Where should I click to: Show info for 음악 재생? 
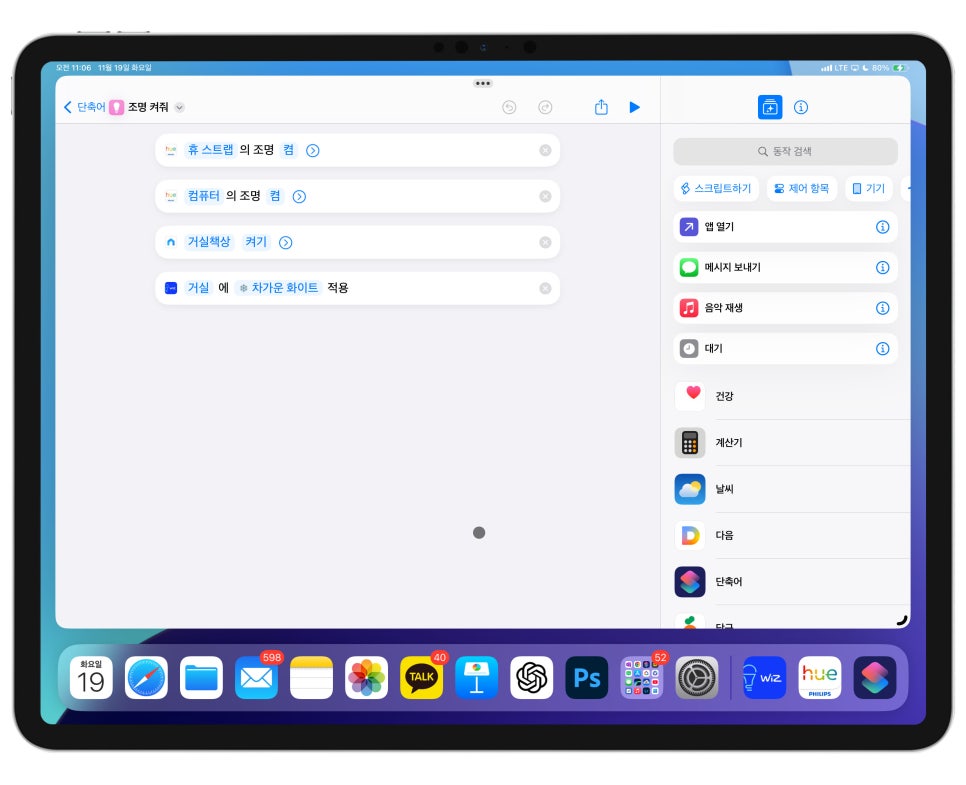[883, 308]
